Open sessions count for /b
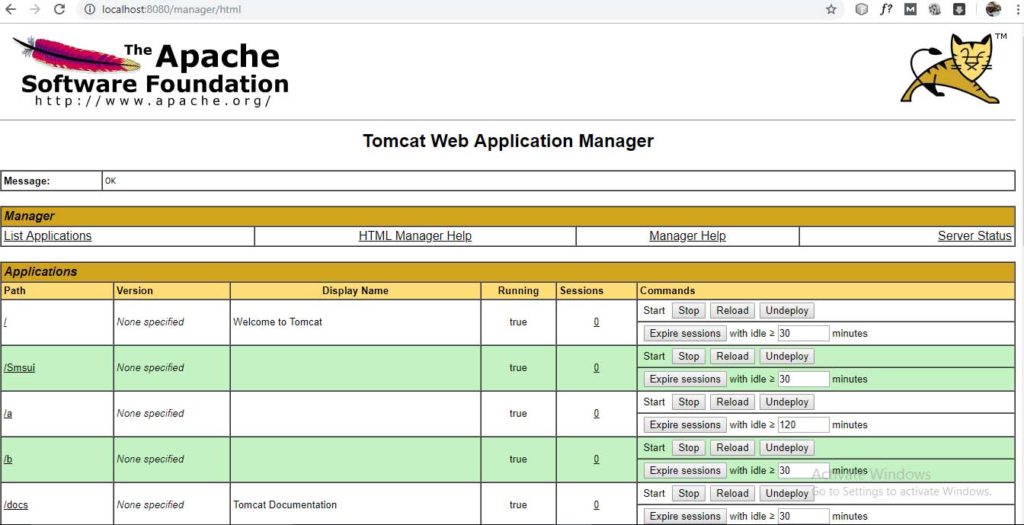Viewport: 1024px width, 525px height. [596, 459]
